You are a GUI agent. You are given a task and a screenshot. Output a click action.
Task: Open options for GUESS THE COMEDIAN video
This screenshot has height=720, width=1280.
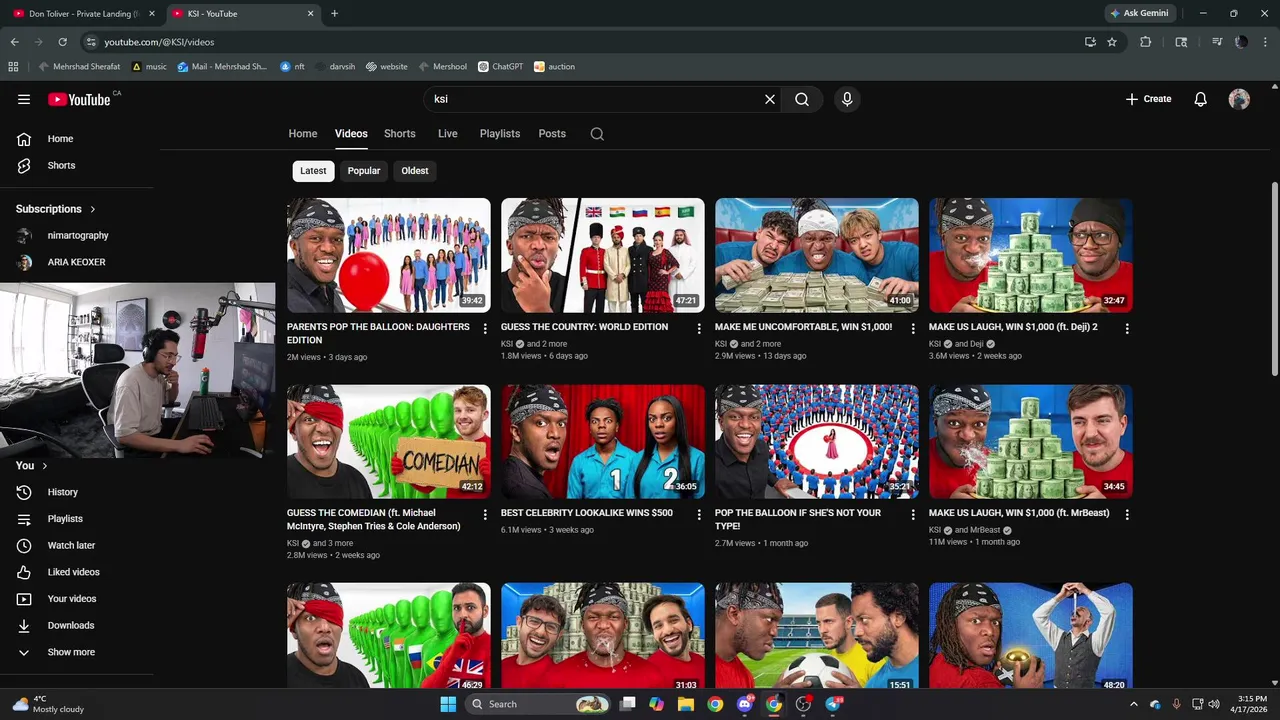485,515
